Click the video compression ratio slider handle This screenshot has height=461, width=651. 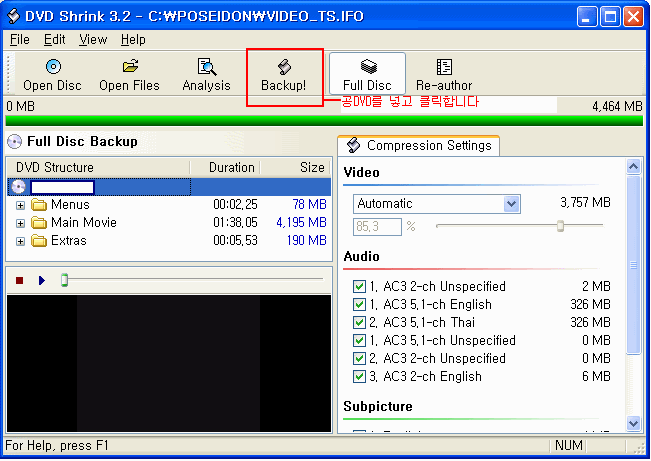click(x=560, y=226)
